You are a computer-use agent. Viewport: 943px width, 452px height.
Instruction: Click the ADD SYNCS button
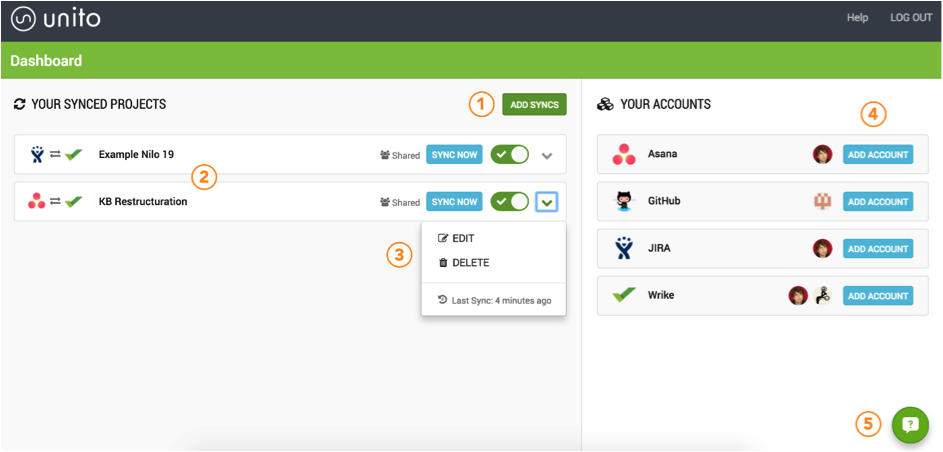(534, 105)
